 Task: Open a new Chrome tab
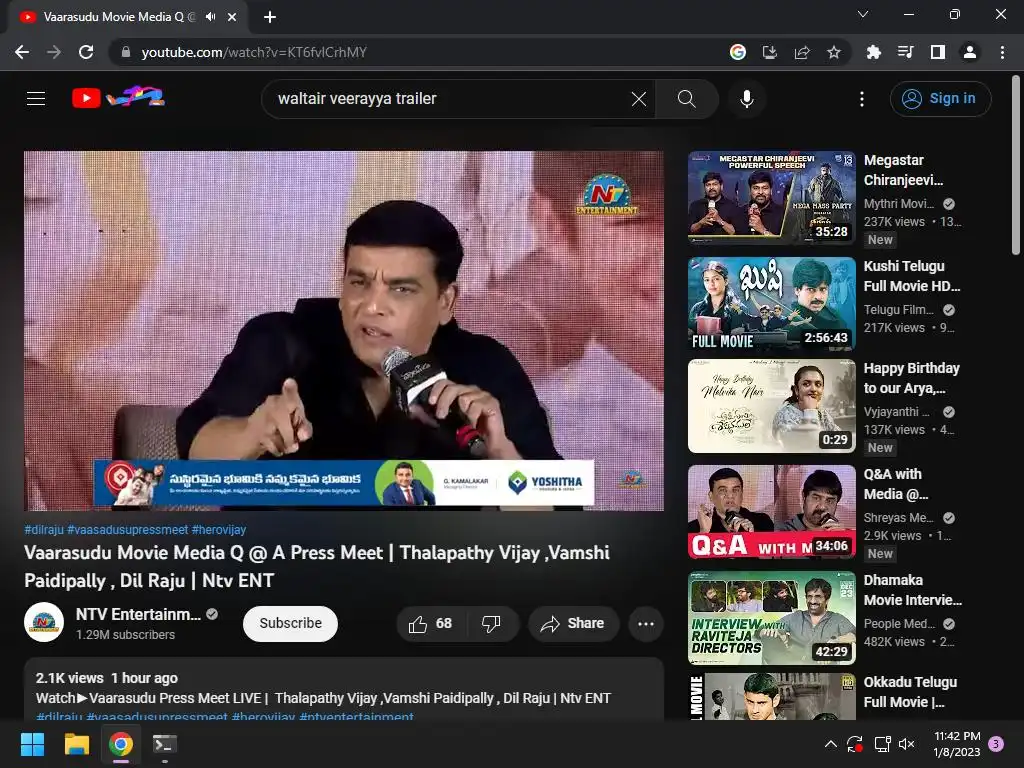point(270,17)
